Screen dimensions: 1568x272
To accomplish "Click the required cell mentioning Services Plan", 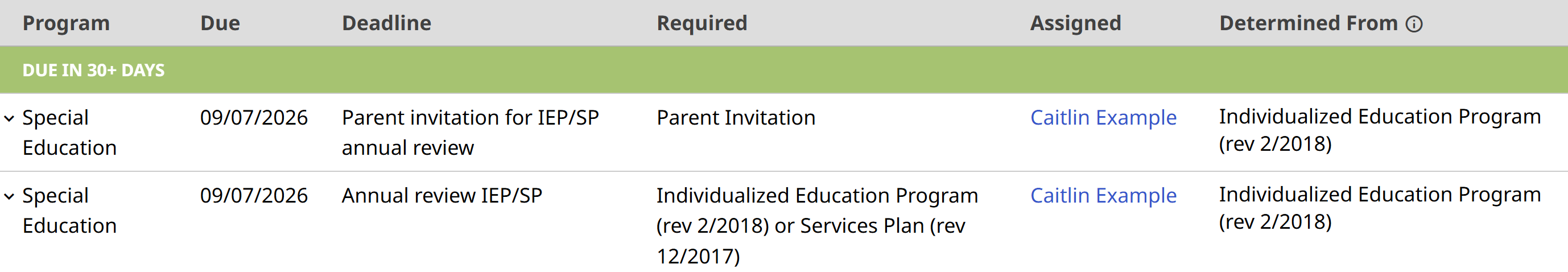I will pyautogui.click(x=816, y=225).
